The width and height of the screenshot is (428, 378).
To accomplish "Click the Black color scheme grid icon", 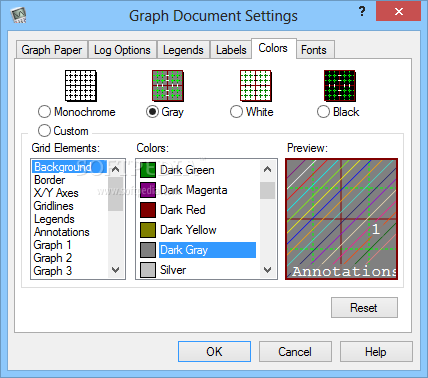I will coord(340,86).
